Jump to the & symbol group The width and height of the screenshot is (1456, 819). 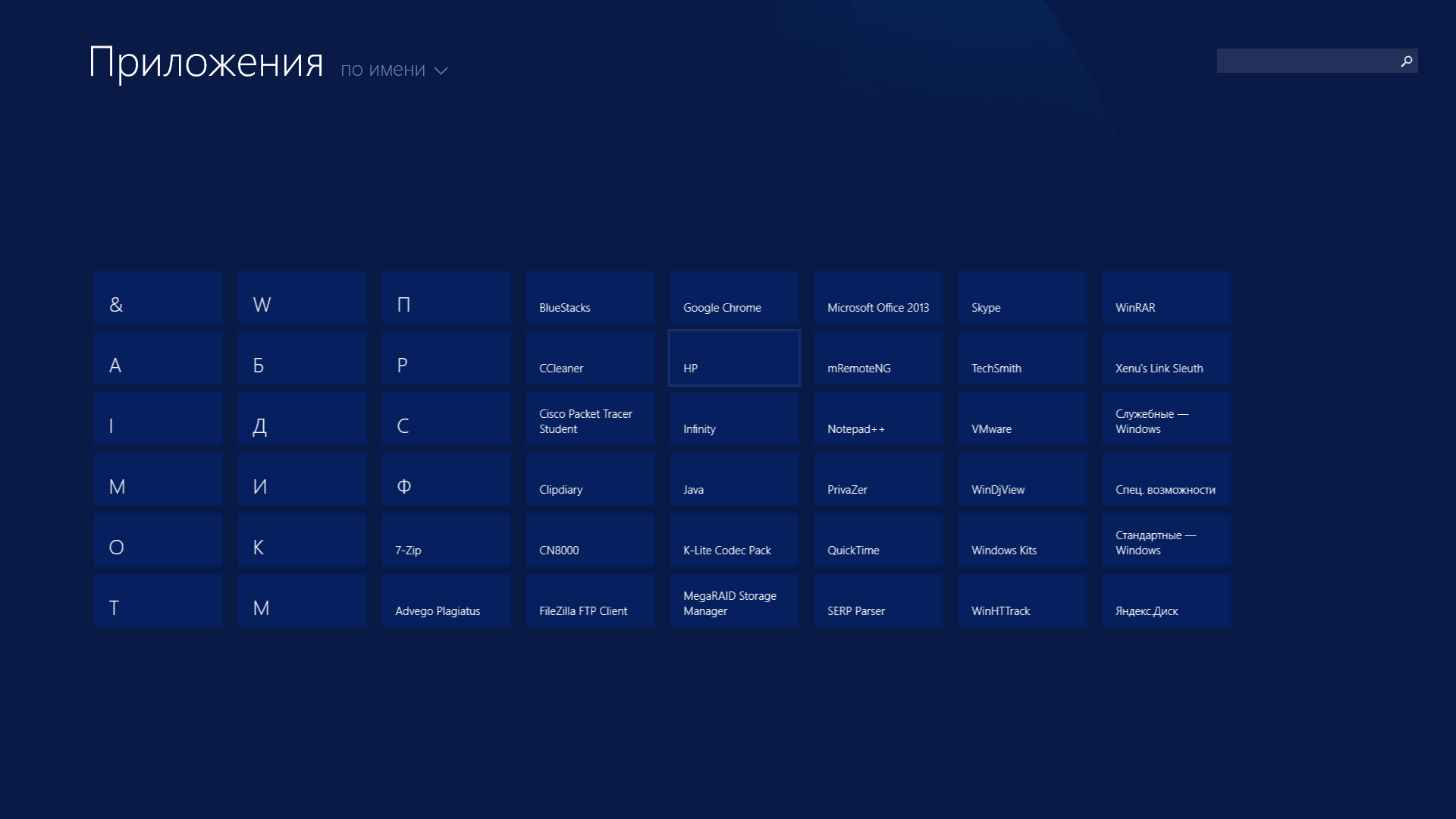pyautogui.click(x=158, y=297)
